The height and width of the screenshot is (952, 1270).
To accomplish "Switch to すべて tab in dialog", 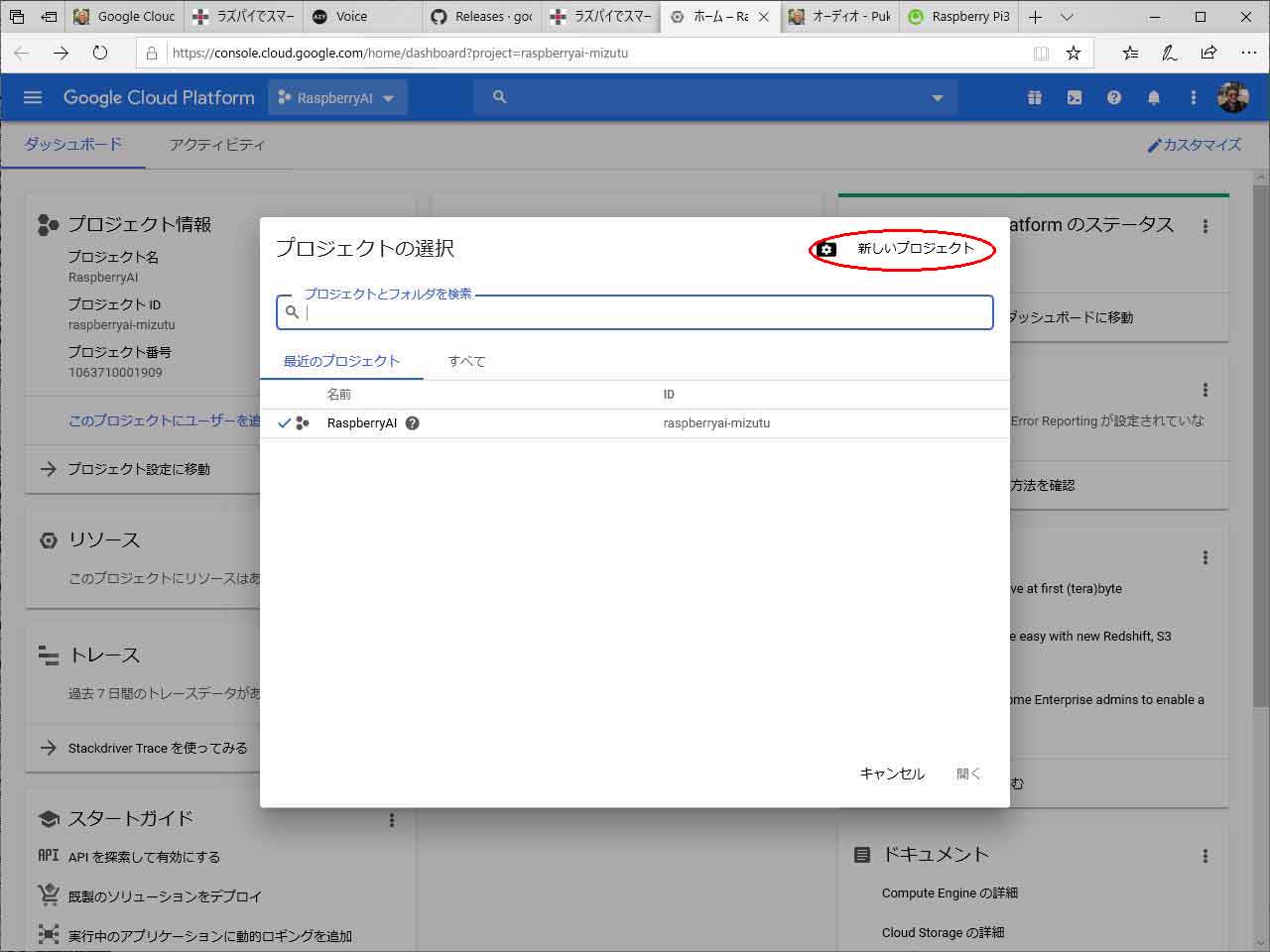I will coord(466,361).
